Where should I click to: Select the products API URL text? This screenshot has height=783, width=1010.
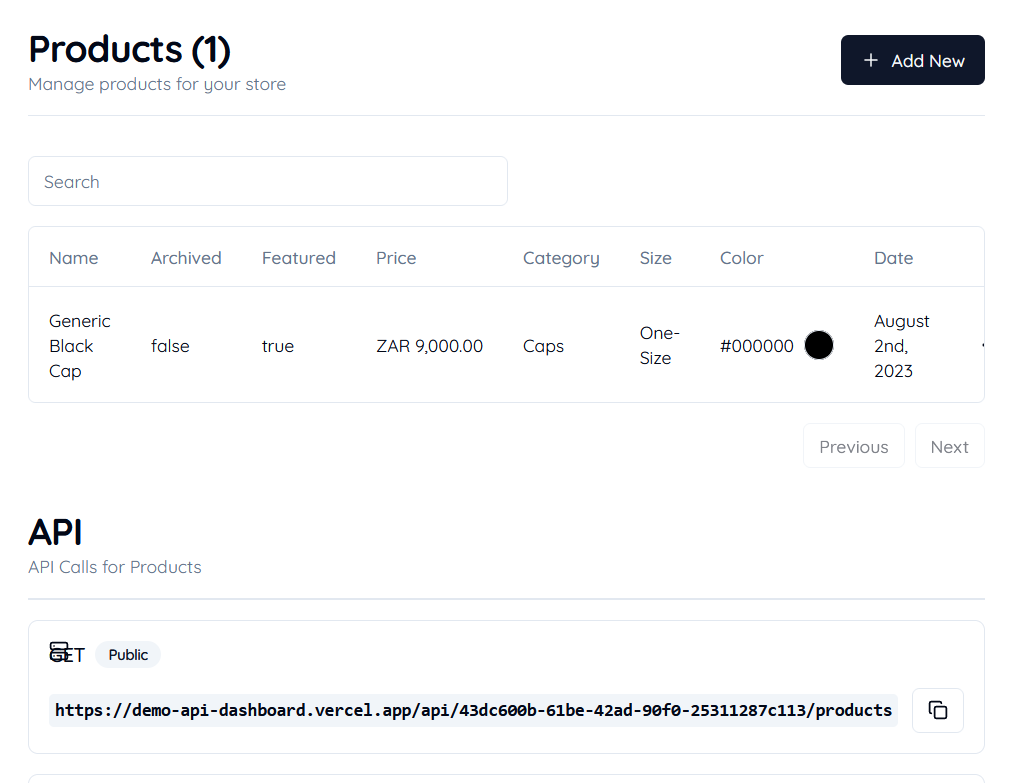(473, 710)
